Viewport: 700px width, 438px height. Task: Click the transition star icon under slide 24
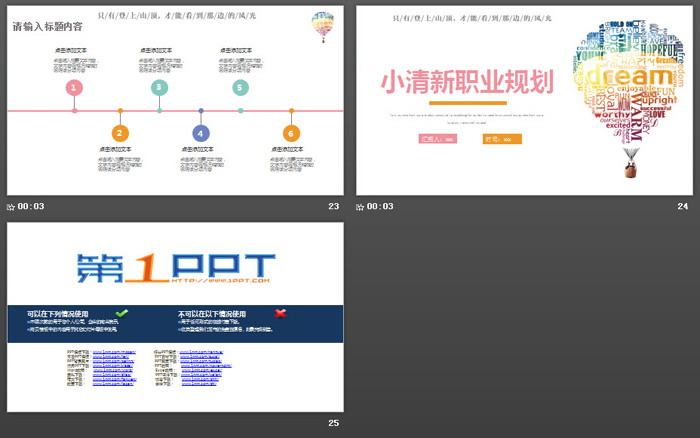(360, 207)
